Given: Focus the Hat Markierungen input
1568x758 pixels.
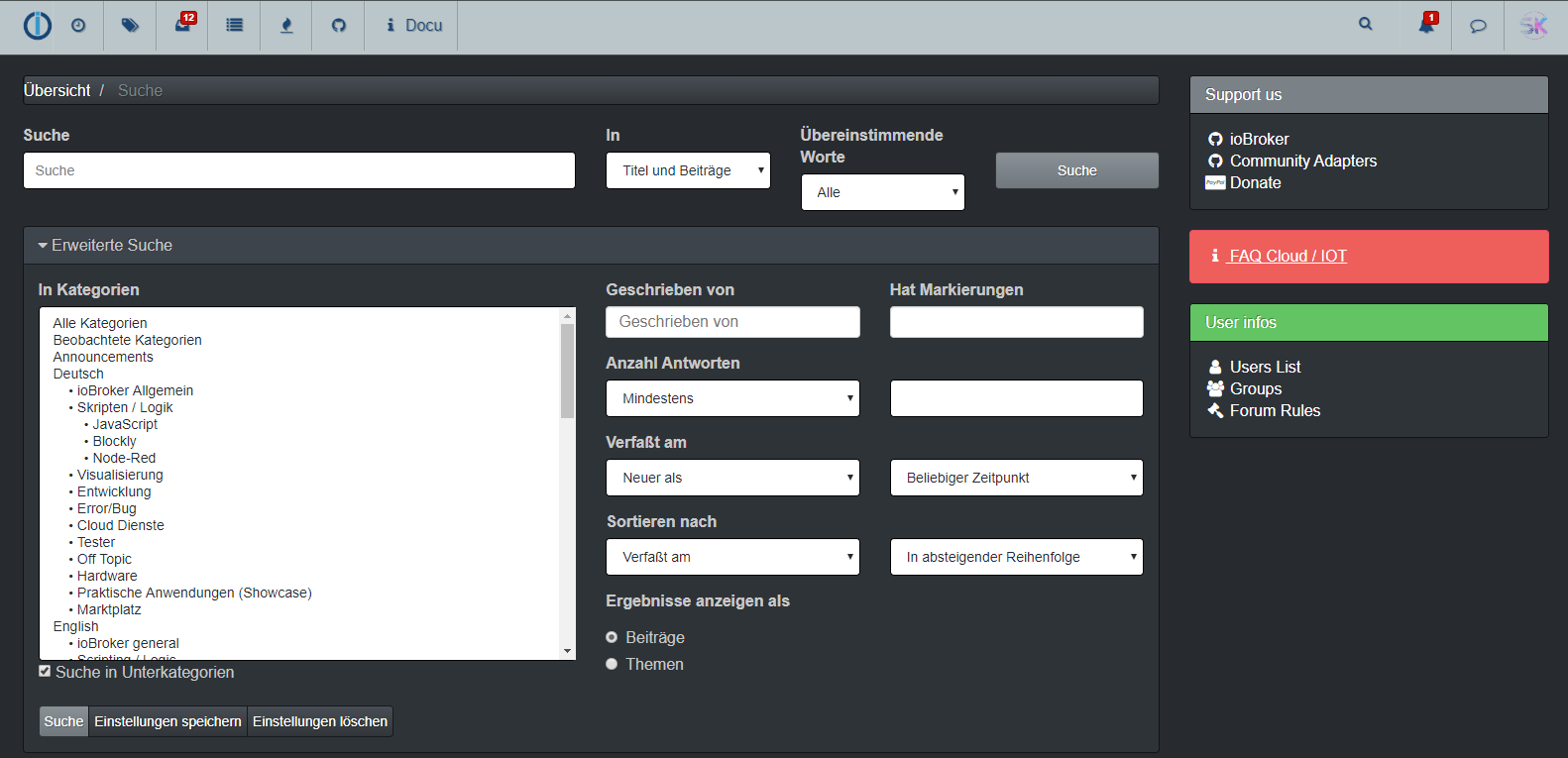Looking at the screenshot, I should point(1017,321).
